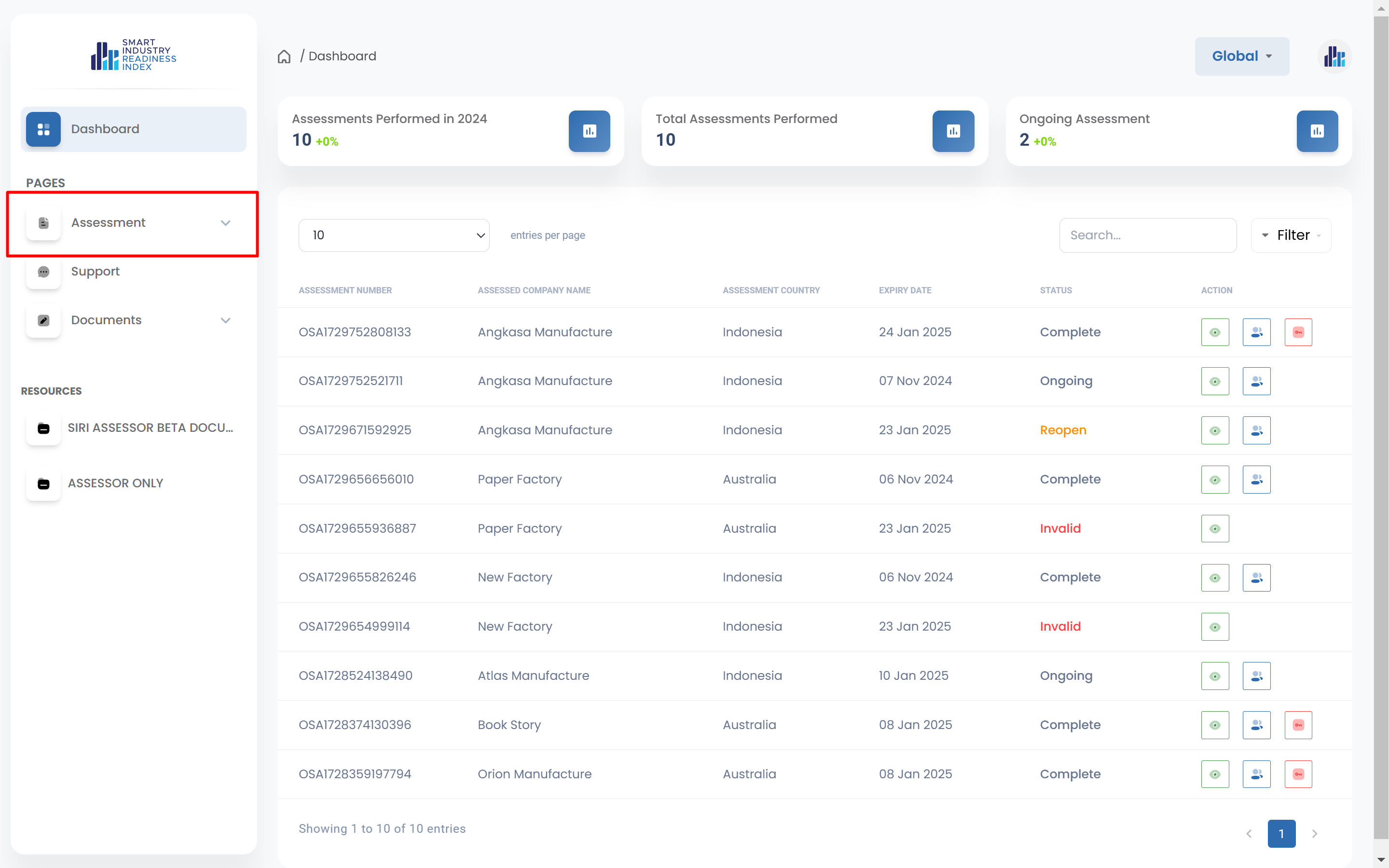This screenshot has width=1389, height=868.
Task: Click the eye icon for the Reopen assessment row
Action: 1214,430
